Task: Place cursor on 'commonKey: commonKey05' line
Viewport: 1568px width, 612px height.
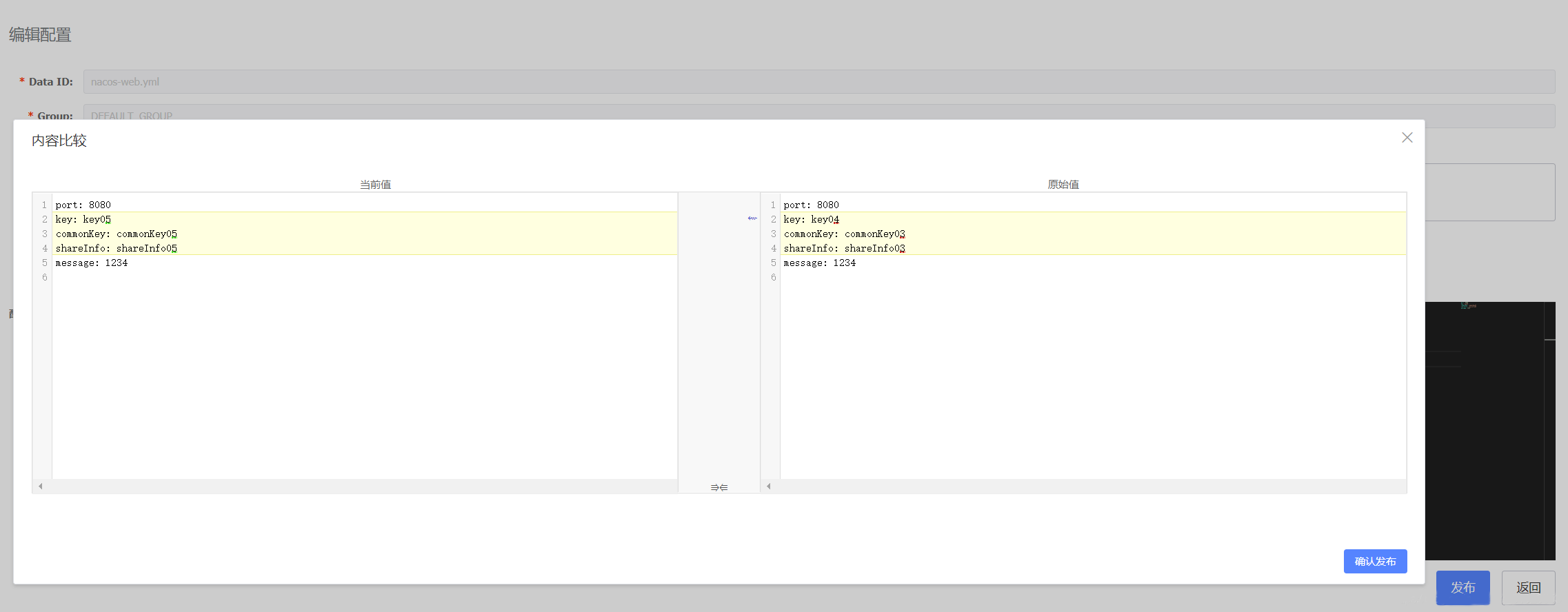Action: [x=116, y=234]
